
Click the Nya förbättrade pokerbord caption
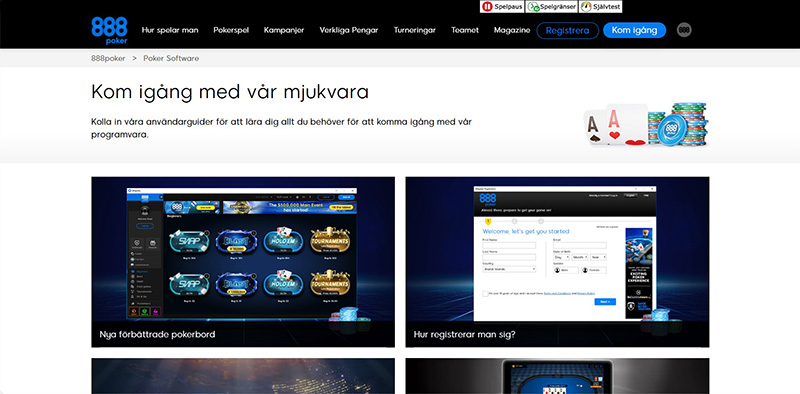[157, 335]
